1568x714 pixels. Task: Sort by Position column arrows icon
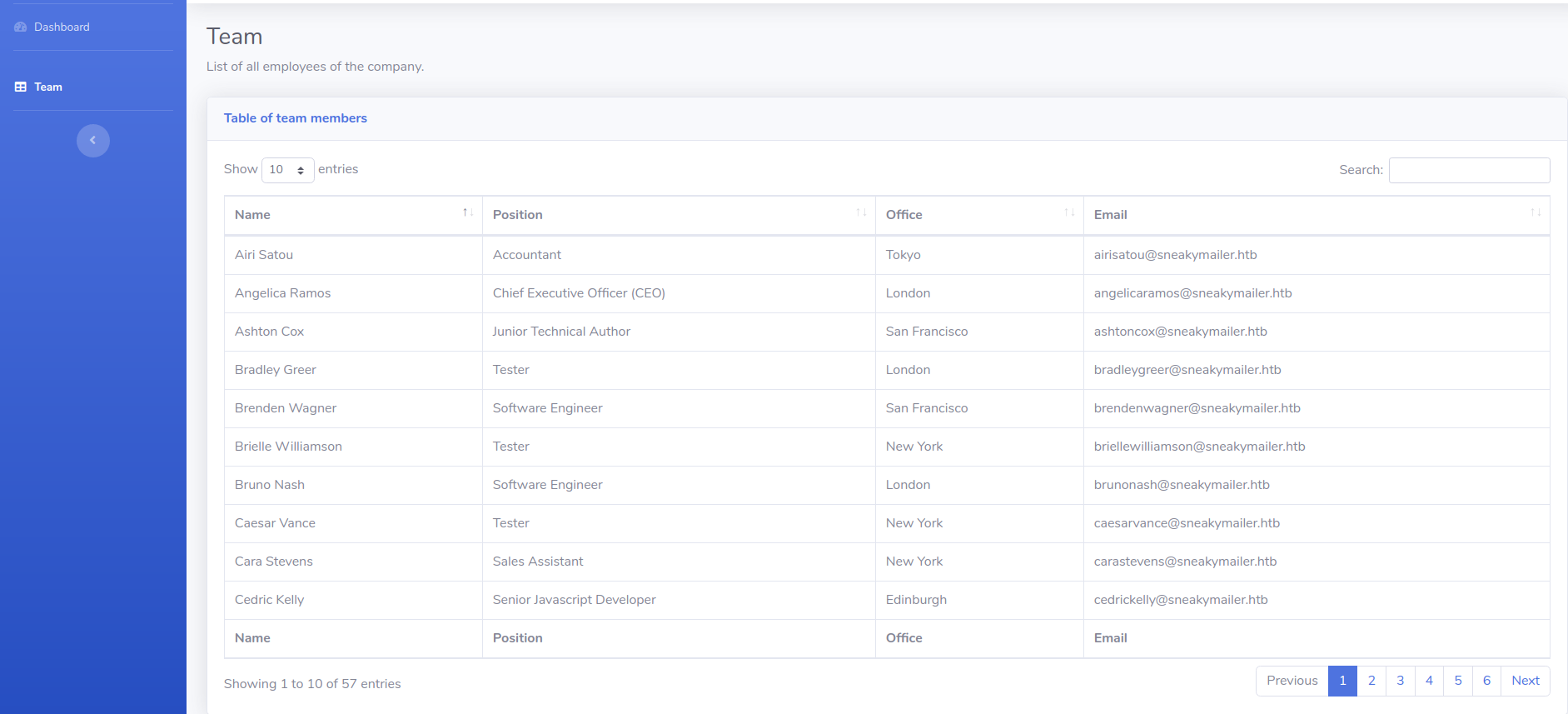click(861, 213)
